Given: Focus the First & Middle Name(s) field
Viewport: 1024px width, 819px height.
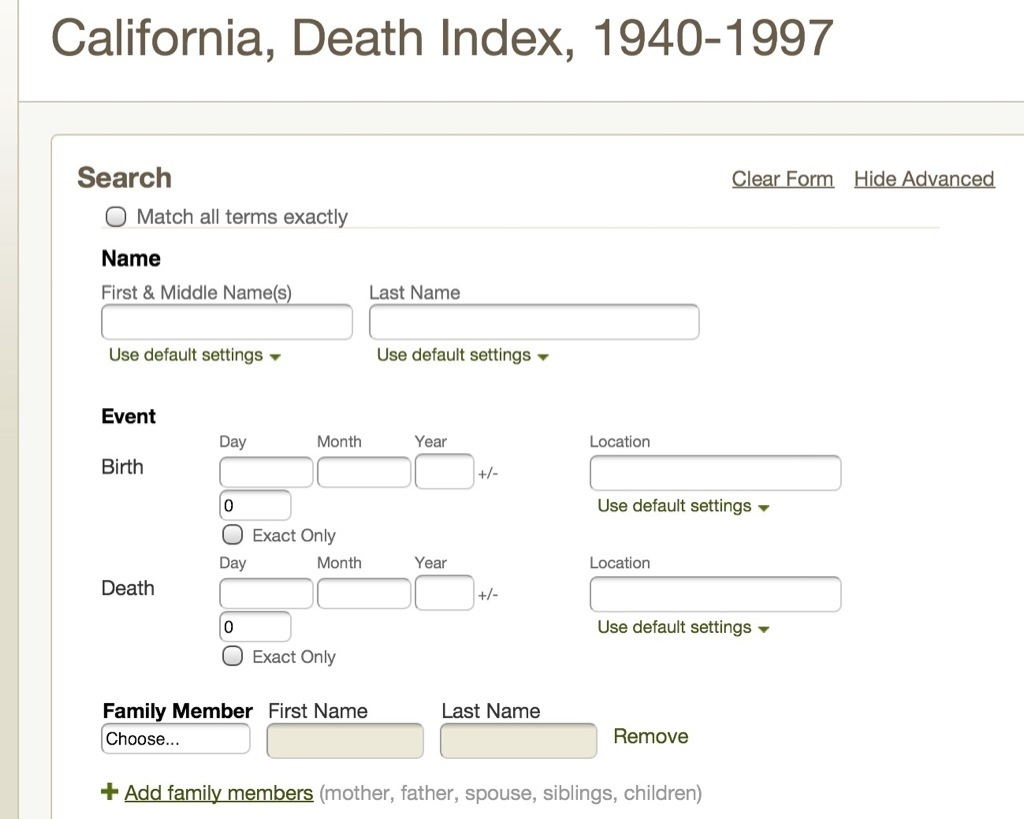Looking at the screenshot, I should point(227,322).
